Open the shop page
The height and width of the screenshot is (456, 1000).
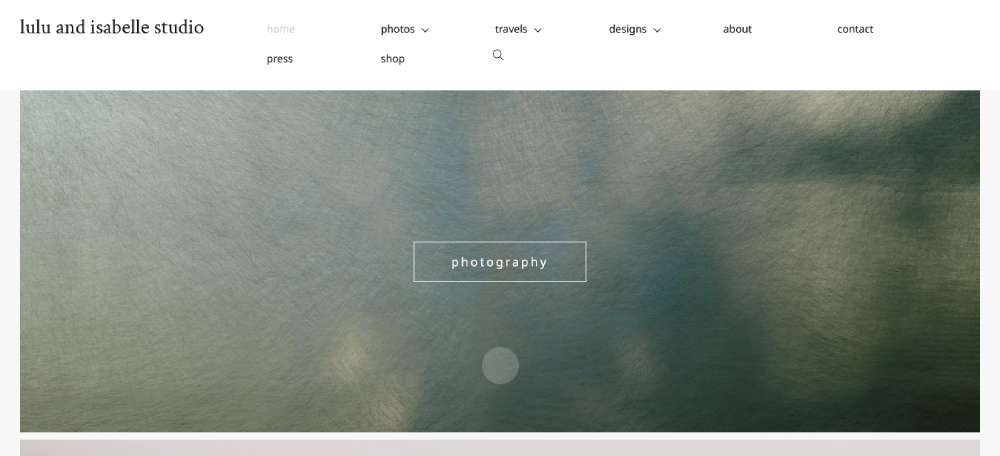pos(392,59)
